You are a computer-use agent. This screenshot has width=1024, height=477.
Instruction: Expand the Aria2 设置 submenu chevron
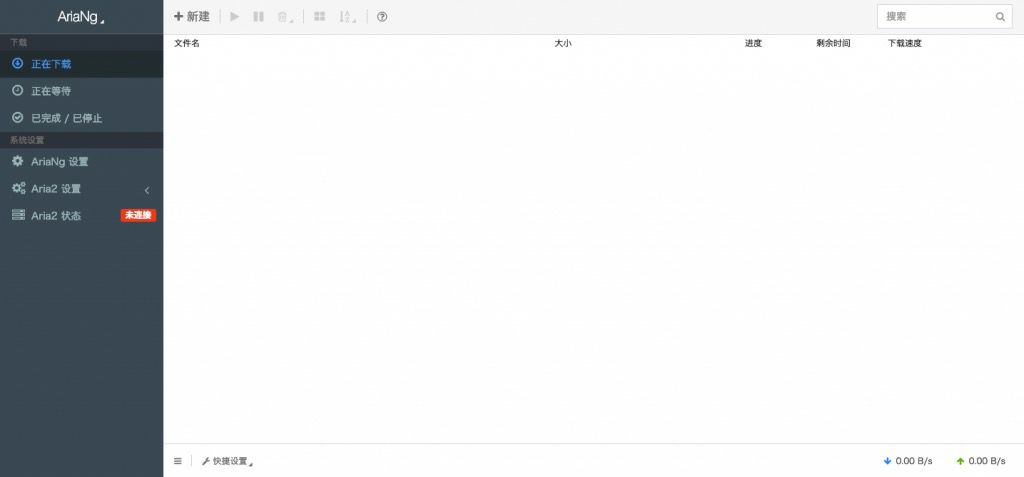pyautogui.click(x=147, y=189)
